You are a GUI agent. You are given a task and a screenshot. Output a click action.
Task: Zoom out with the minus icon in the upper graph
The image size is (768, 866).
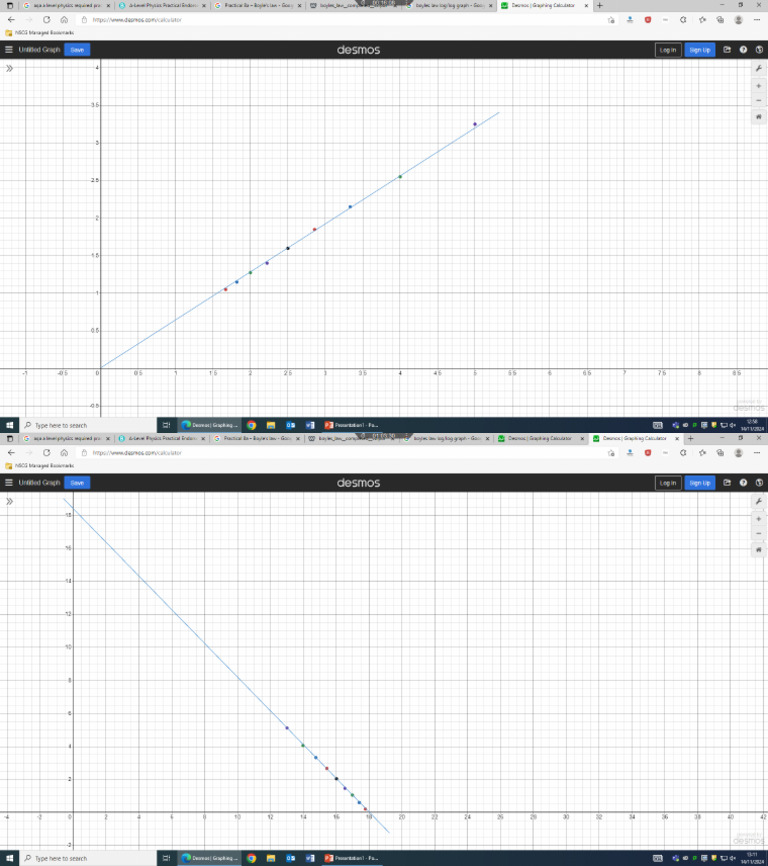759,101
